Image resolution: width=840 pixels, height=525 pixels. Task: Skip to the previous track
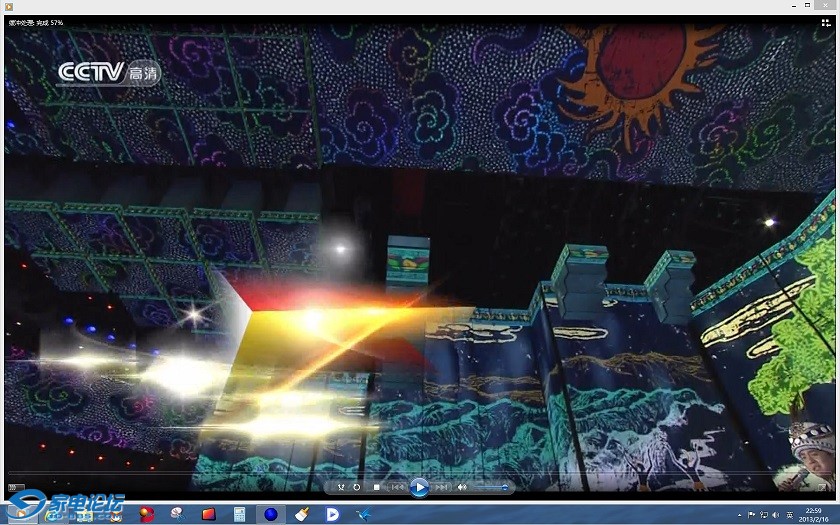coord(398,488)
